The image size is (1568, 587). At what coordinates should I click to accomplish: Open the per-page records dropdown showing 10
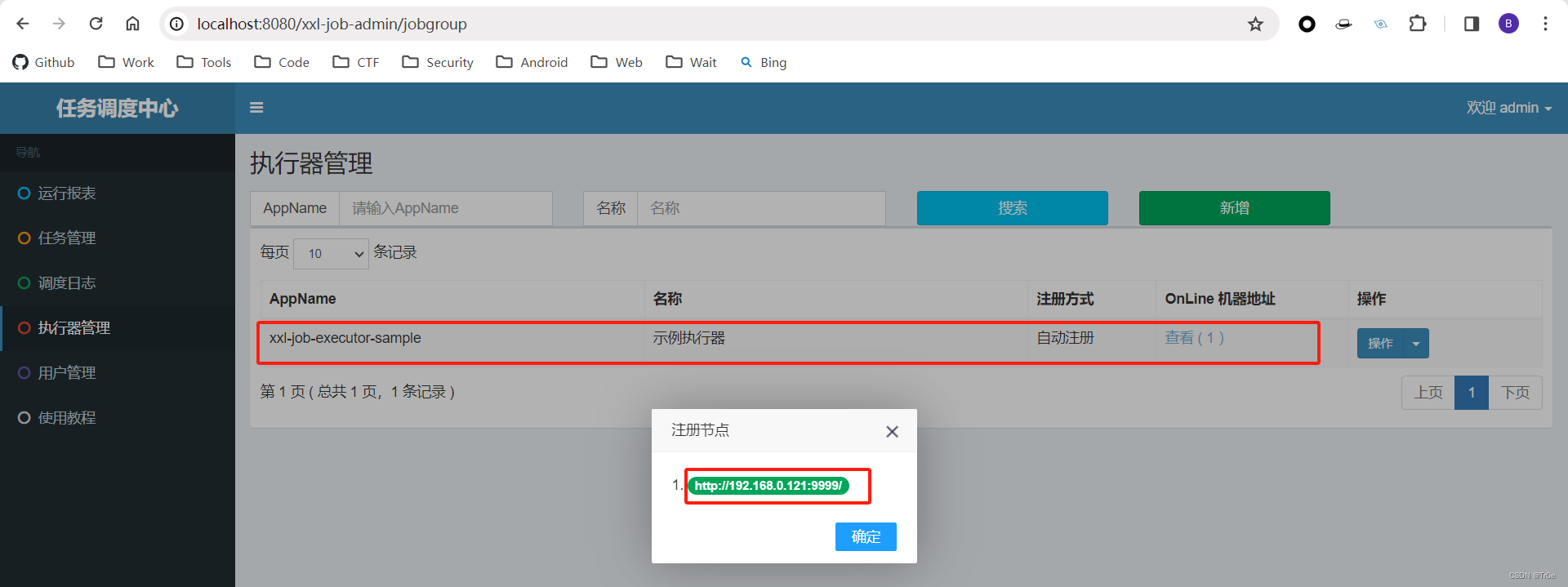331,254
